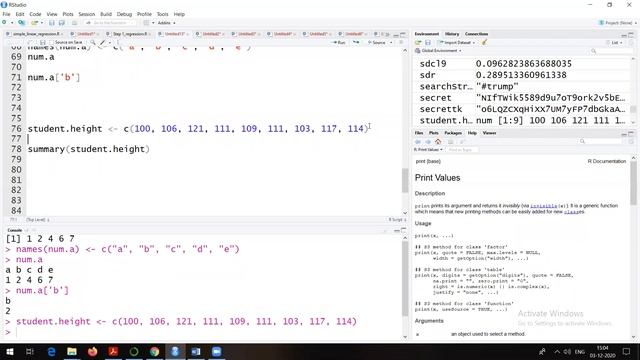Switch to the History tab
Image resolution: width=640 pixels, height=360 pixels.
(452, 34)
